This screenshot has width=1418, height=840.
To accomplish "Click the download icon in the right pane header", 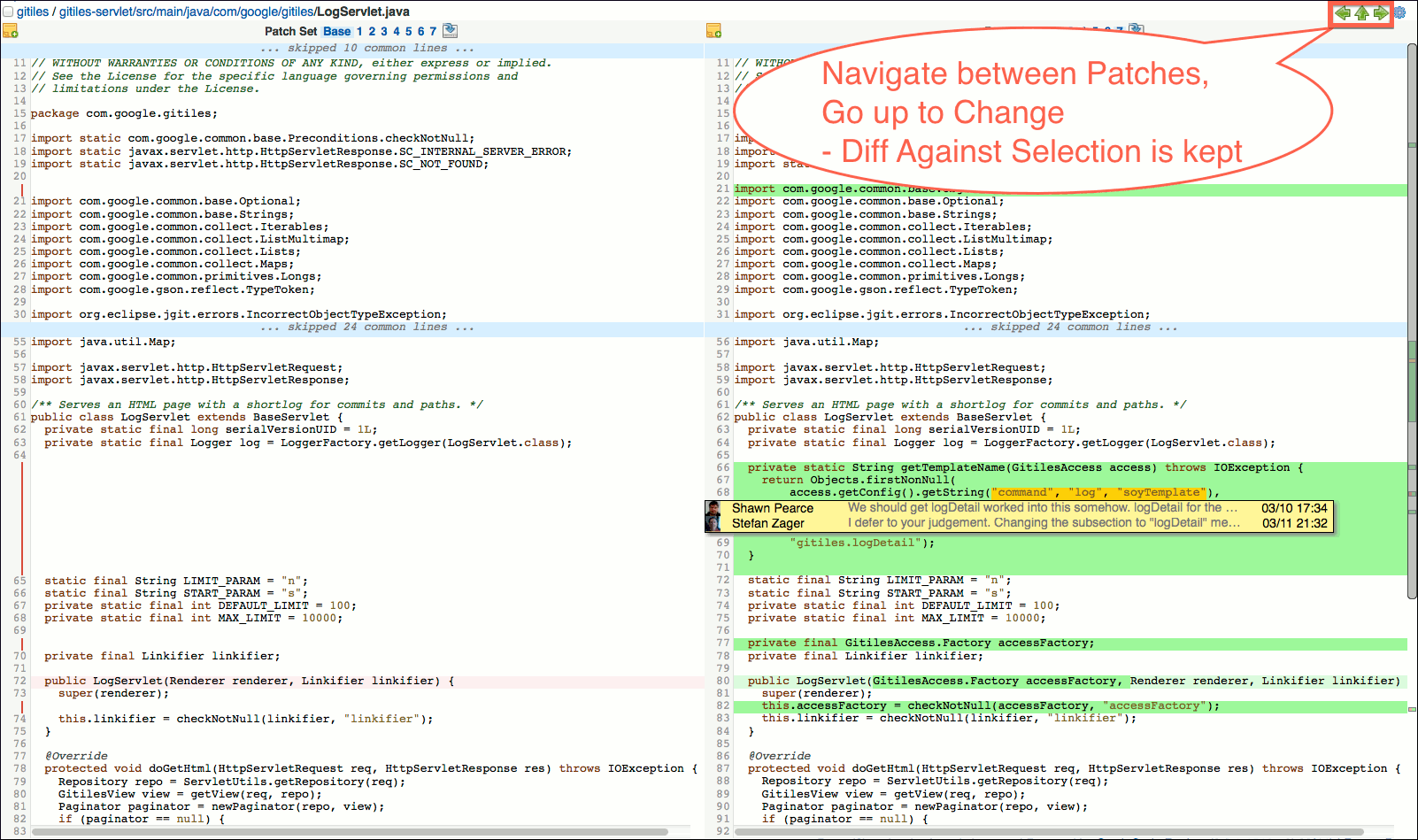I will click(1137, 28).
